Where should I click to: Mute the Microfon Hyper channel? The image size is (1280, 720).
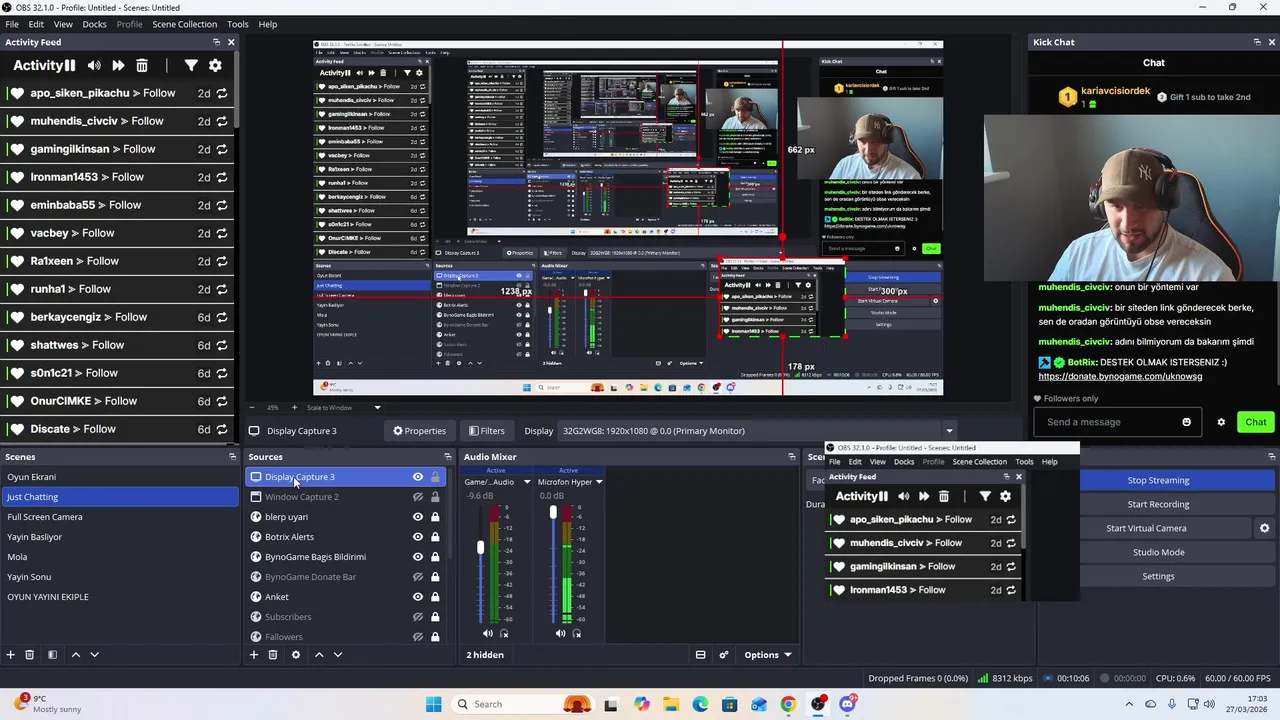[561, 633]
